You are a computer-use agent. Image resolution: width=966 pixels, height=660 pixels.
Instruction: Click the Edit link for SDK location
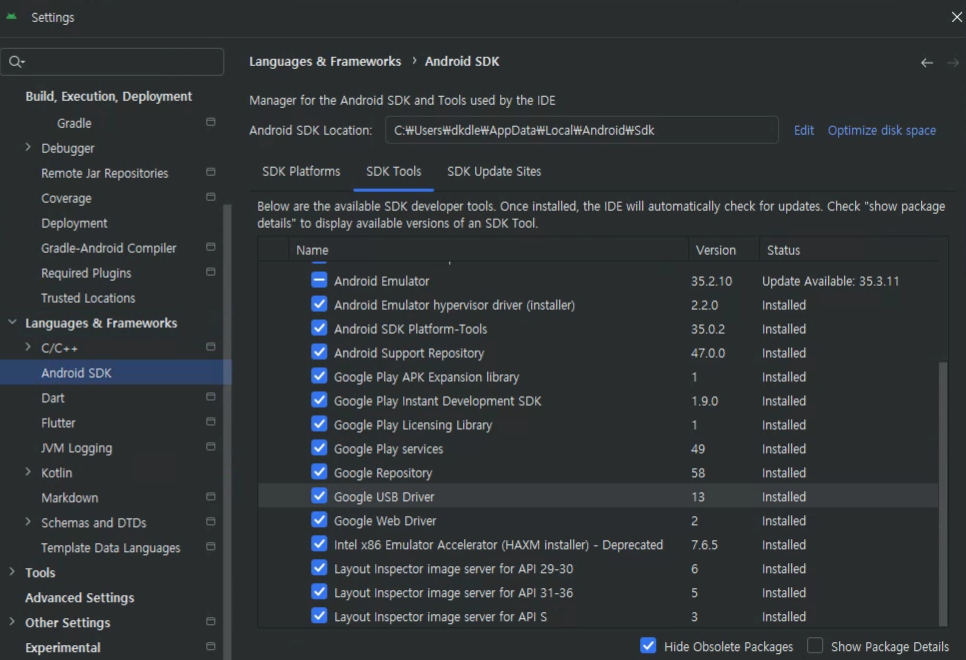coord(803,131)
